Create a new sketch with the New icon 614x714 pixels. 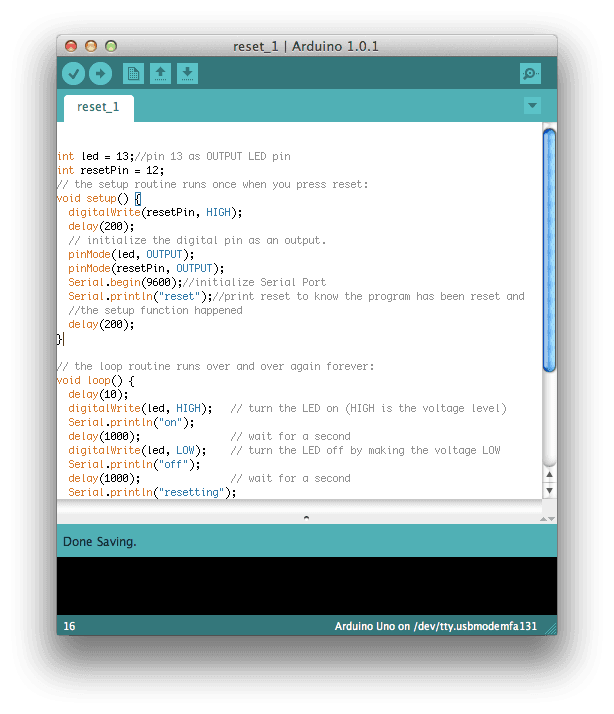(x=133, y=73)
